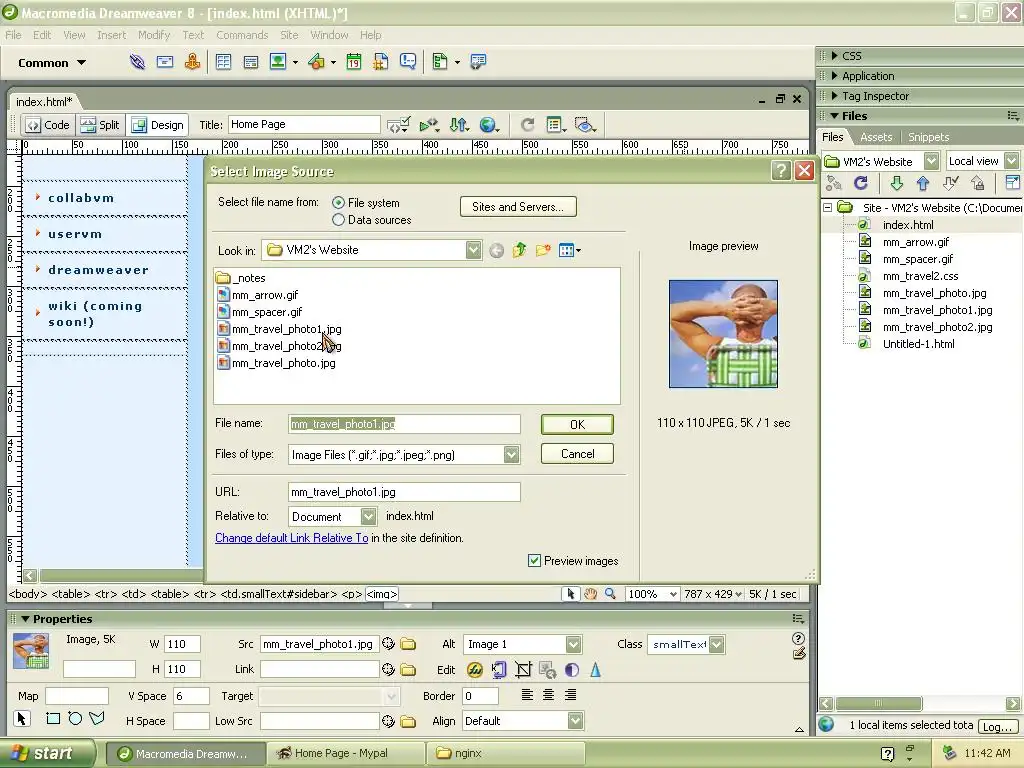Click the Go Back icon in dialog
Screen dimensions: 1024x768
[x=496, y=251]
